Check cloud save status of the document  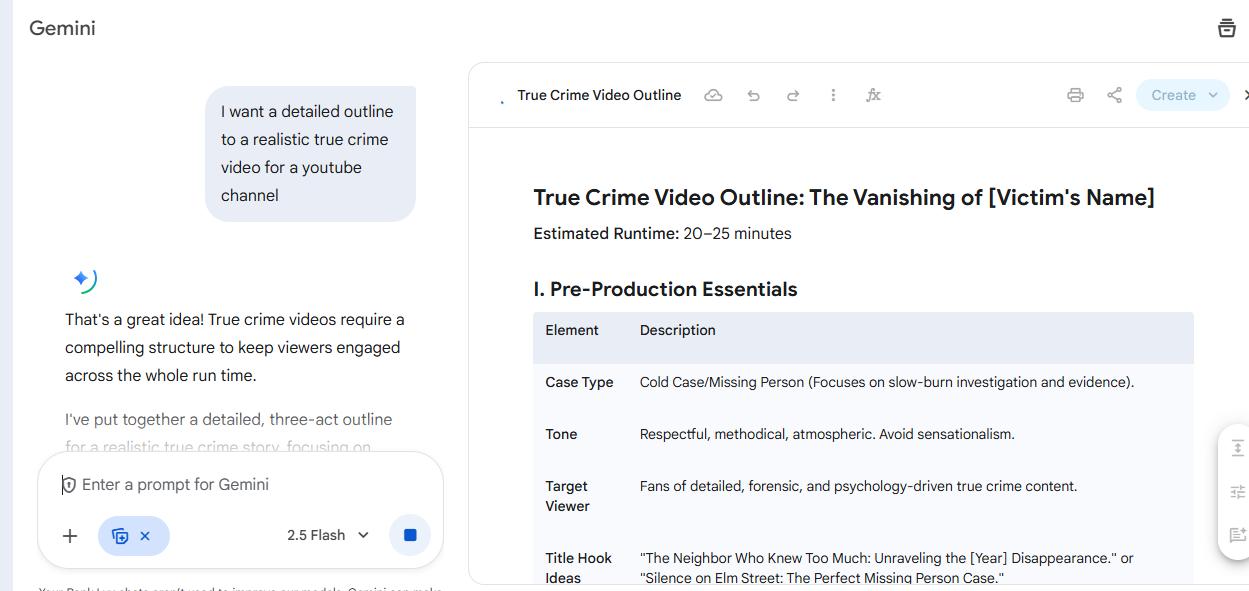[713, 94]
